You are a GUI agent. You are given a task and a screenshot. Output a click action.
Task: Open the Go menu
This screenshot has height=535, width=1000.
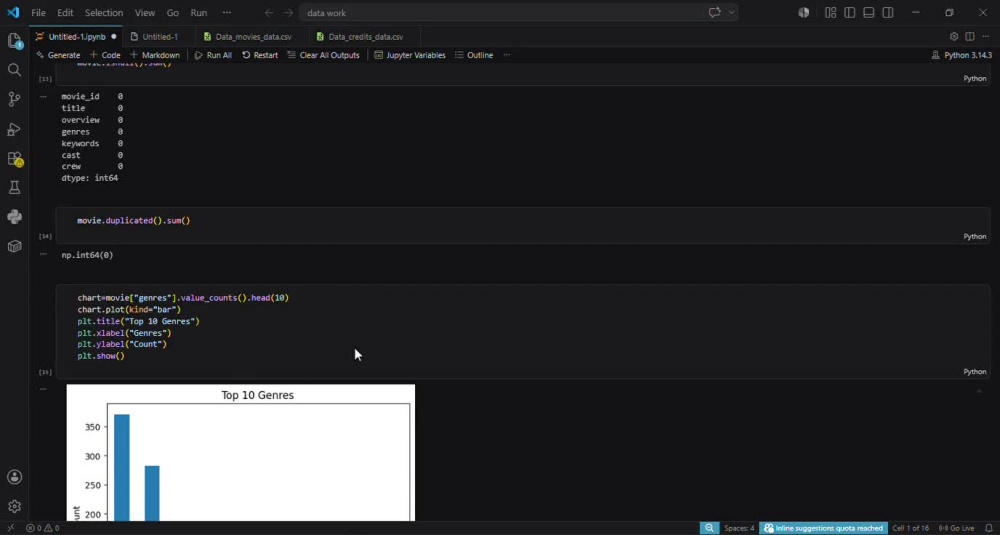(x=172, y=13)
